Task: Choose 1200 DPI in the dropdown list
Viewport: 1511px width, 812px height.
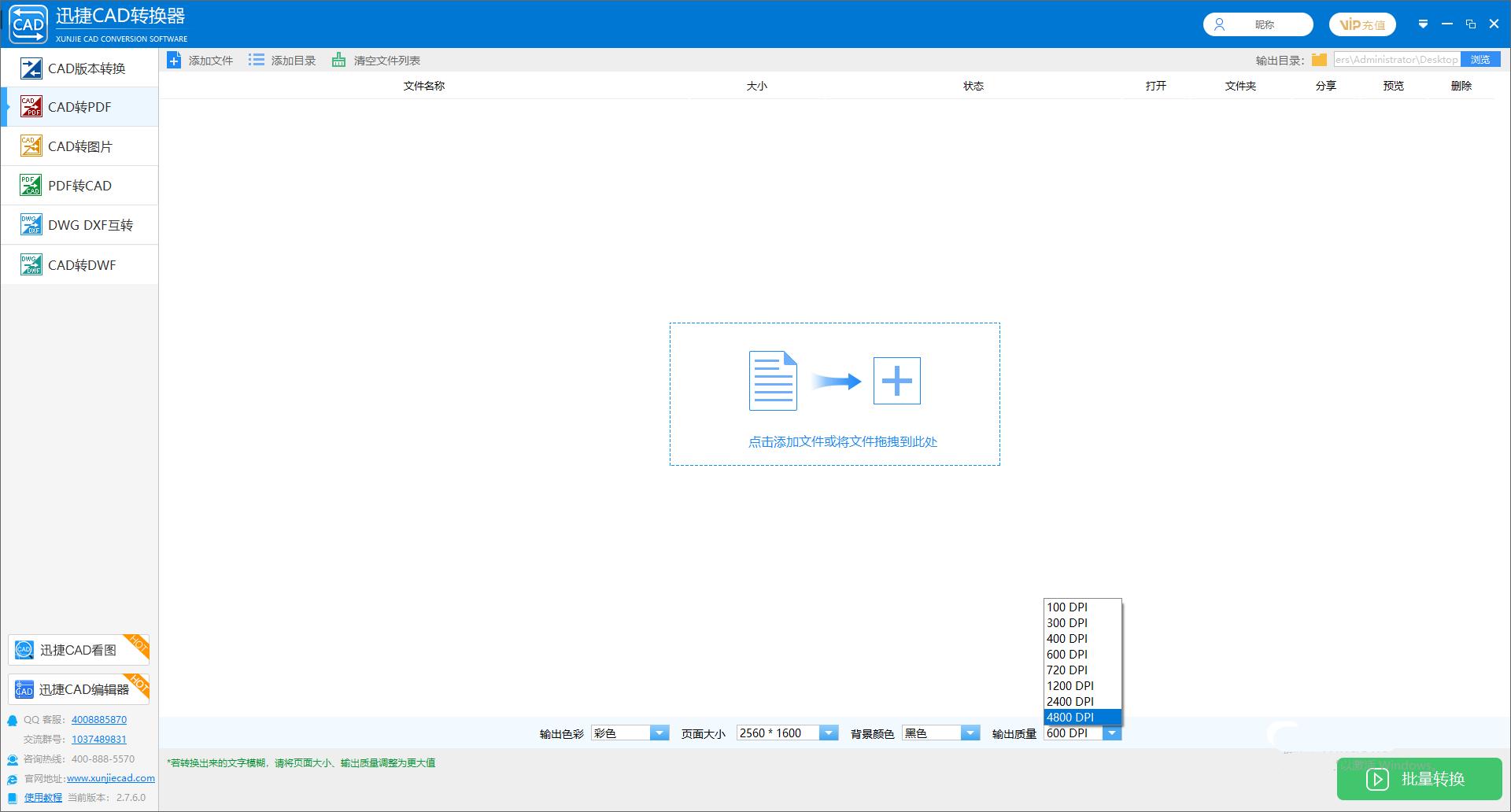Action: [x=1081, y=686]
